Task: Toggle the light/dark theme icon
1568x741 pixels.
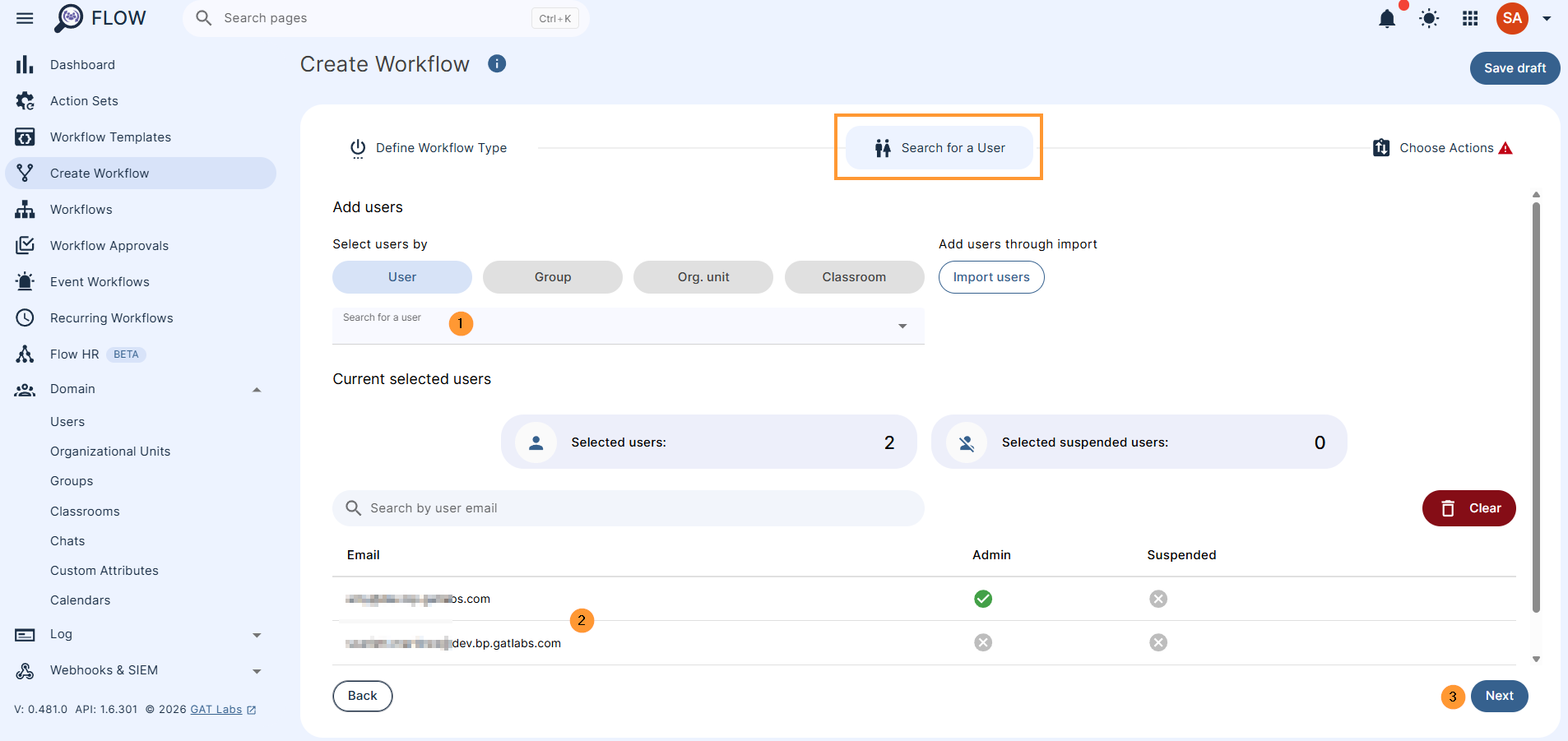Action: (x=1429, y=18)
